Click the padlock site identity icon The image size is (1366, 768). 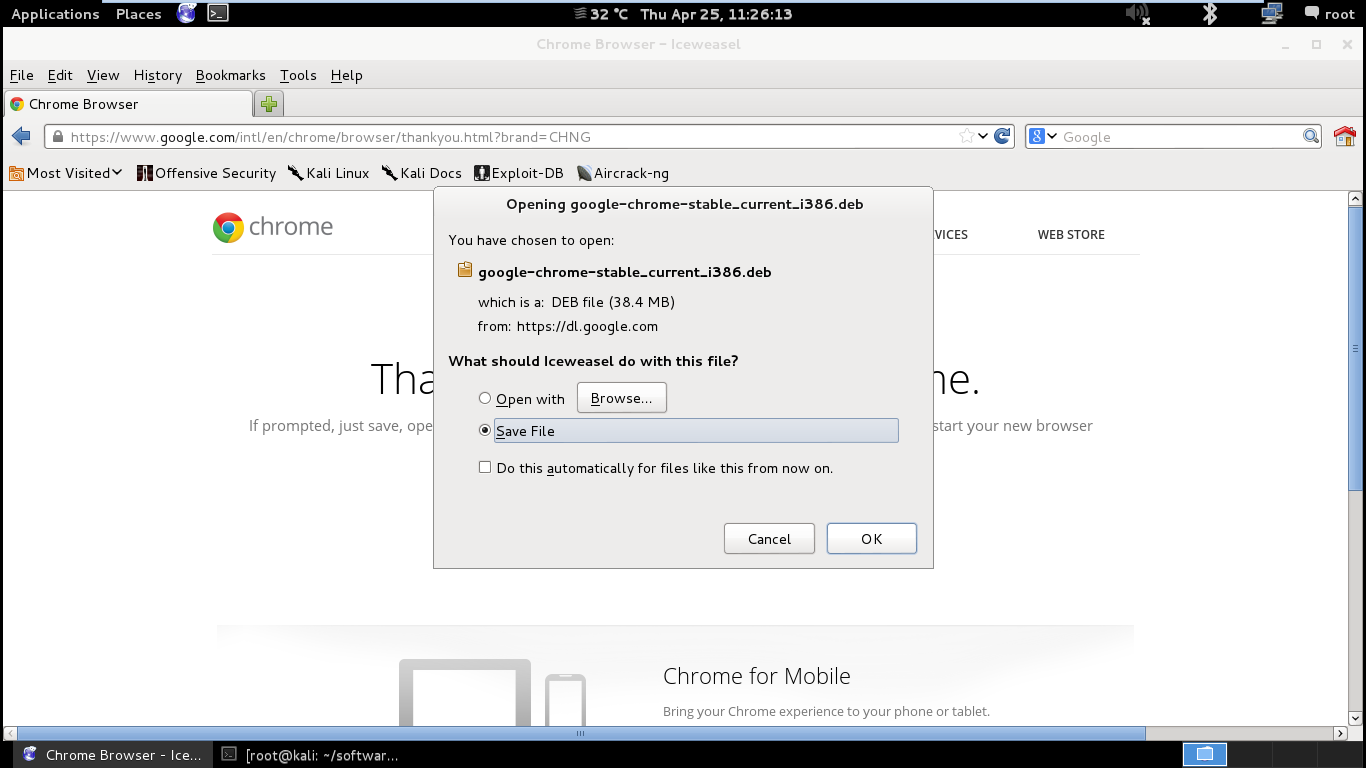tap(58, 137)
